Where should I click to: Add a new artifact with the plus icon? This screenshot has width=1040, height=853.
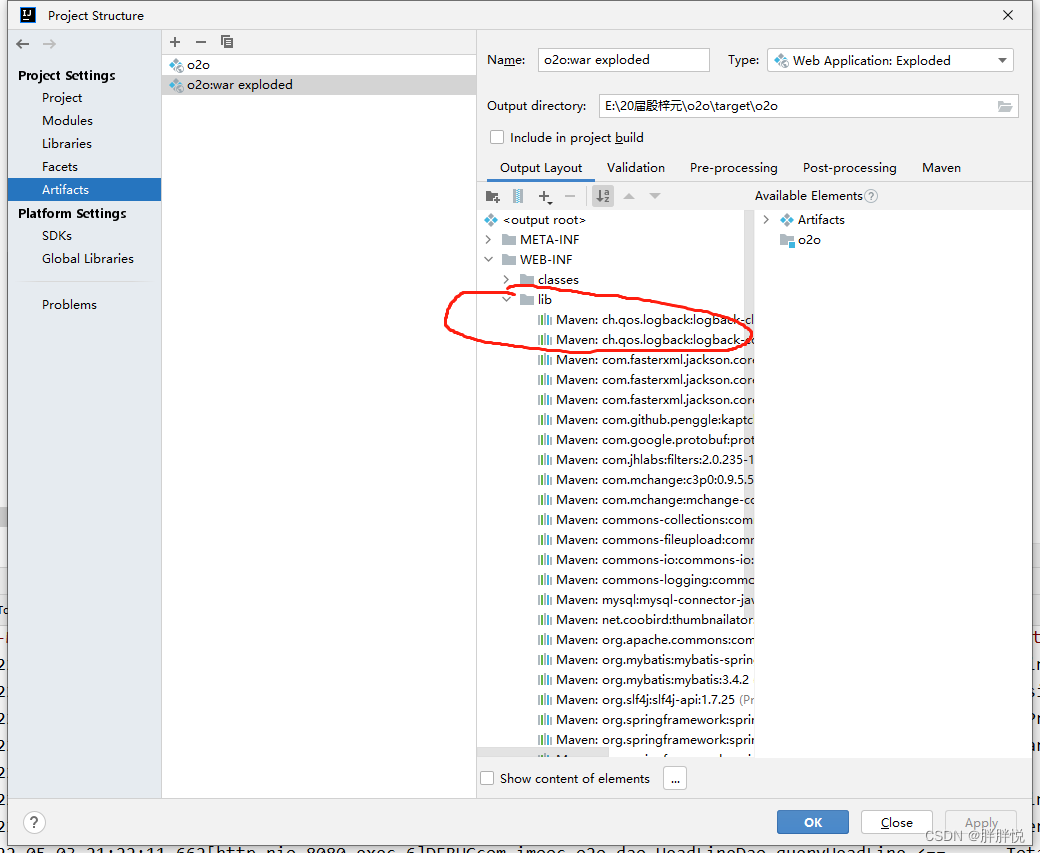pyautogui.click(x=175, y=42)
